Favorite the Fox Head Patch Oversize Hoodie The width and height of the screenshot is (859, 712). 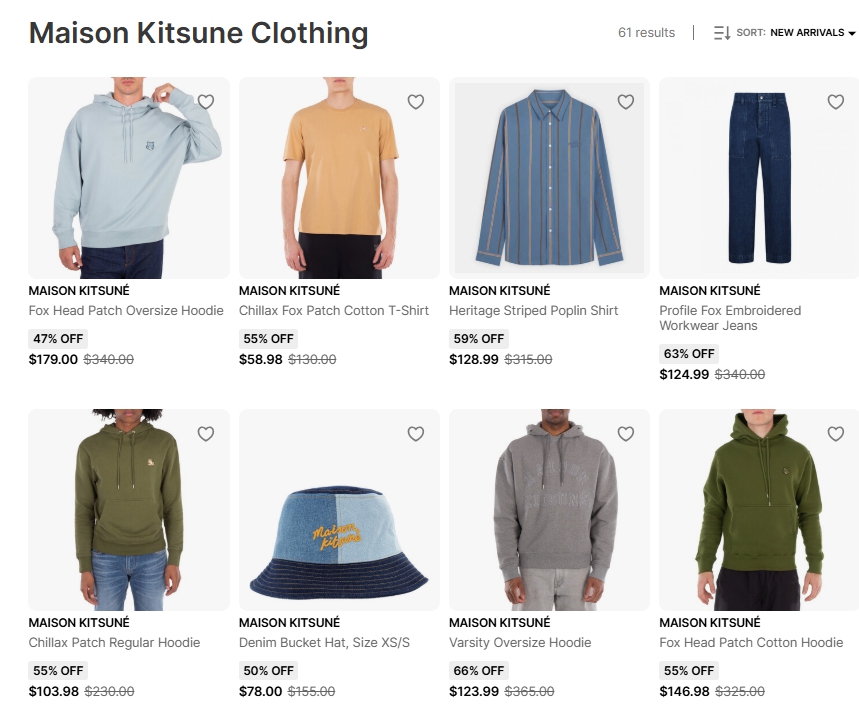206,102
